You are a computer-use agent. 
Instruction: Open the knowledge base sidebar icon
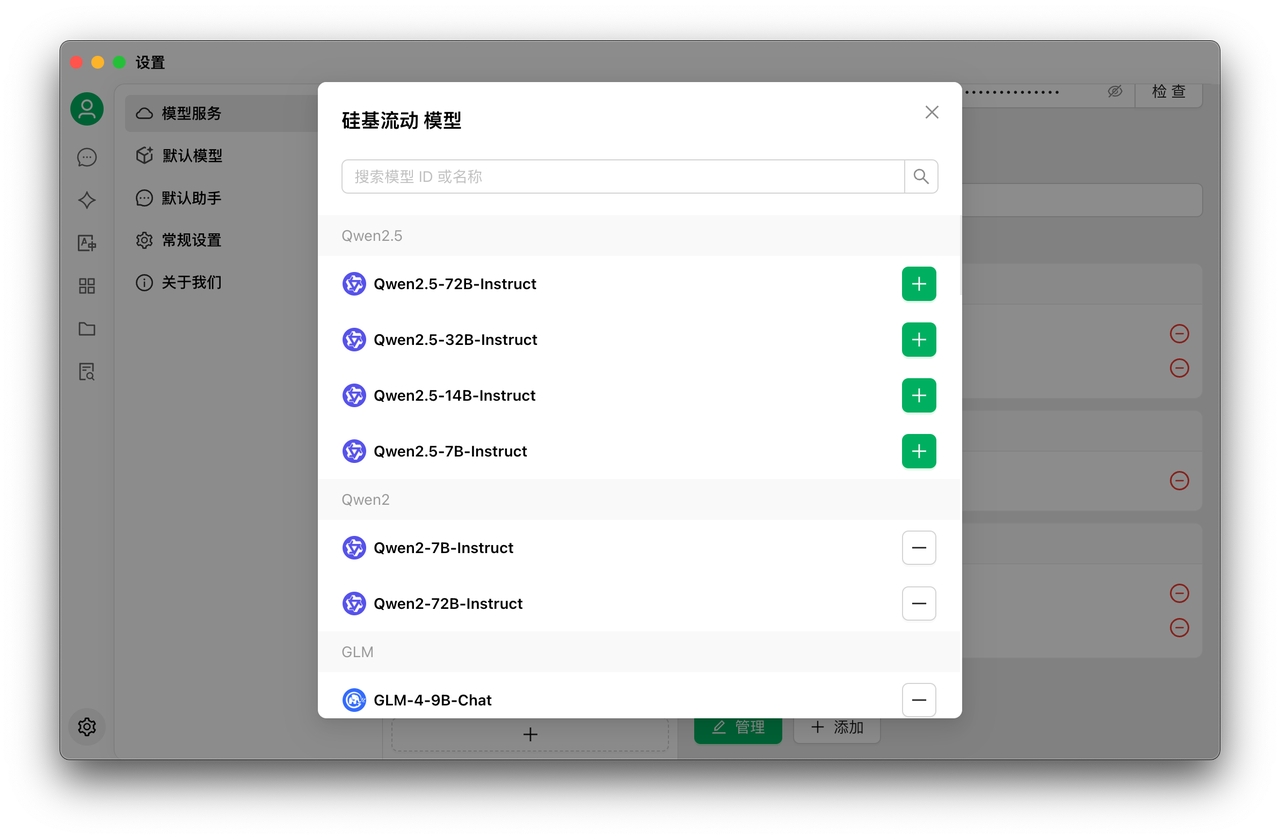click(x=87, y=372)
